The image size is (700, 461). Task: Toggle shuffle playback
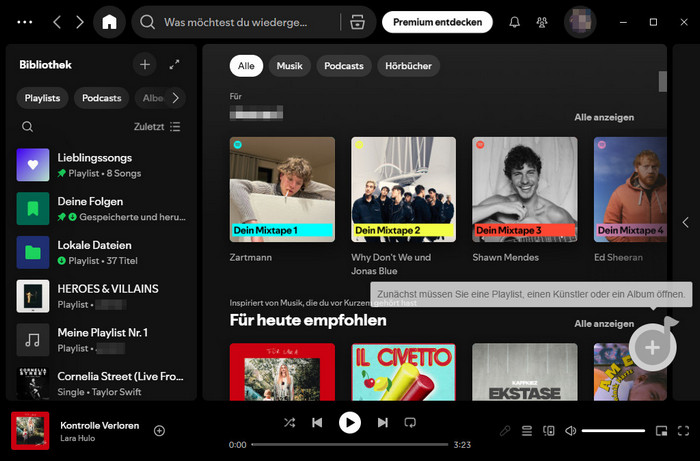click(289, 423)
